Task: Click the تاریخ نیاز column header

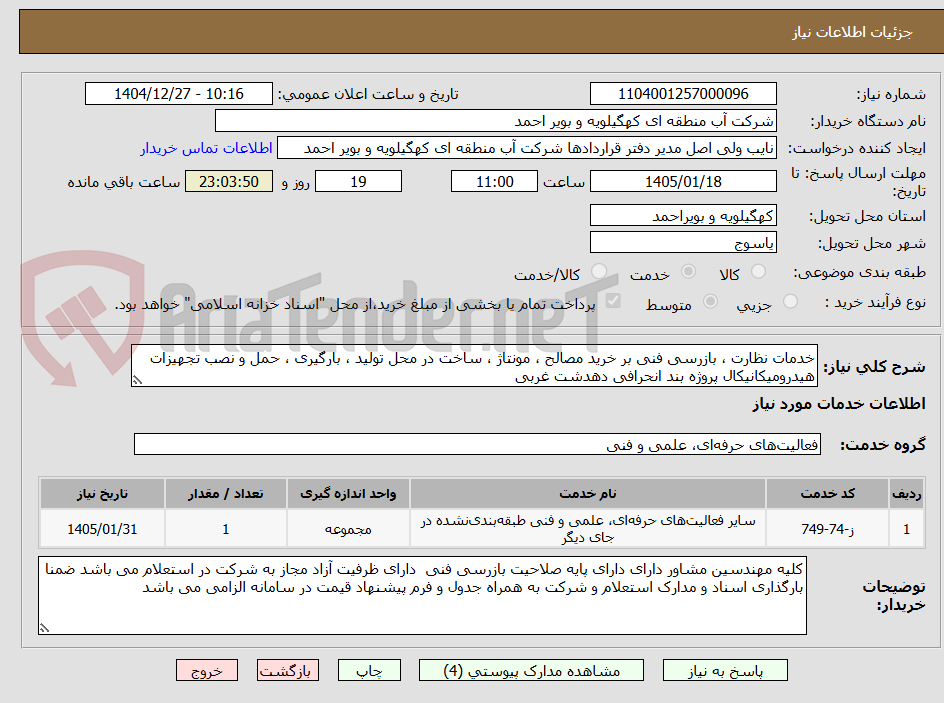Action: pyautogui.click(x=102, y=494)
